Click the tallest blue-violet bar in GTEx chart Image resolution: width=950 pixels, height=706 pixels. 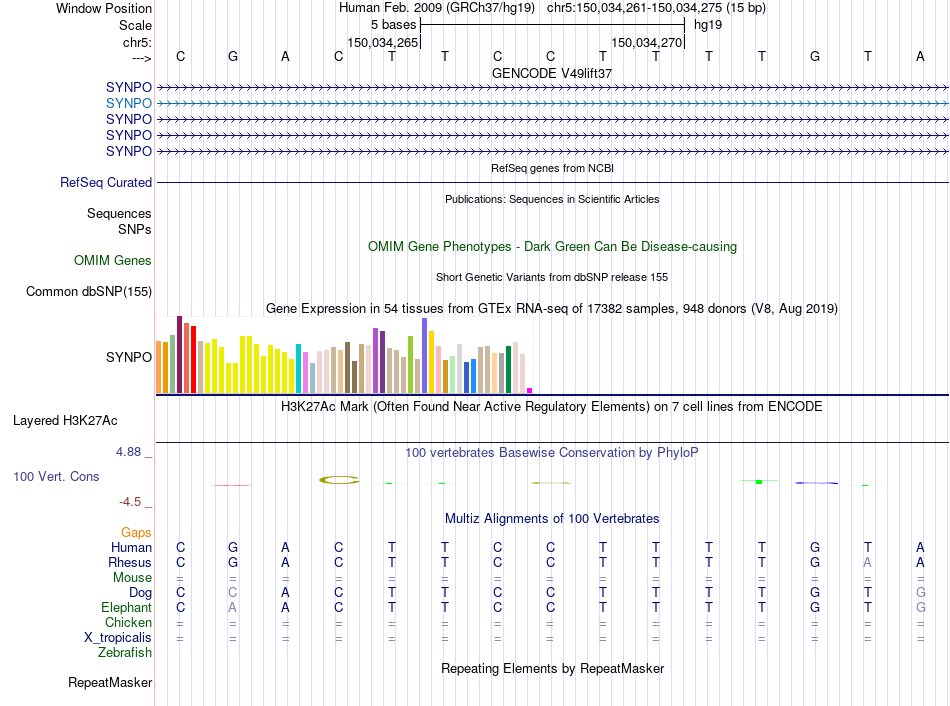(x=425, y=356)
